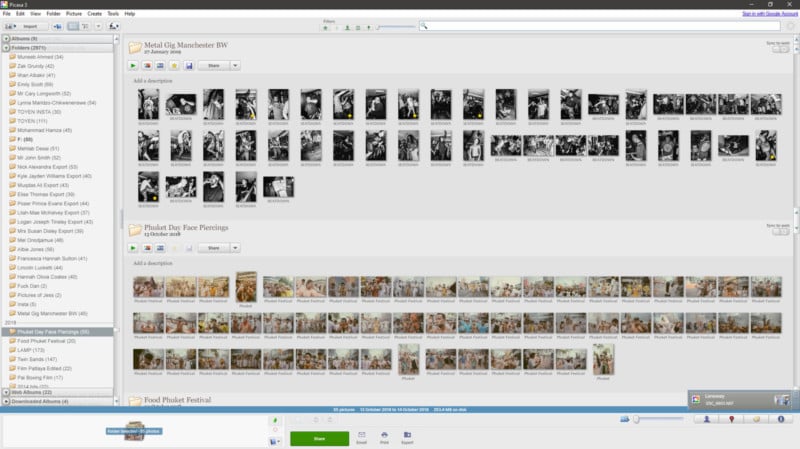Screen dimensions: 800x449
Task: Open the Tools menu
Action: pyautogui.click(x=113, y=14)
